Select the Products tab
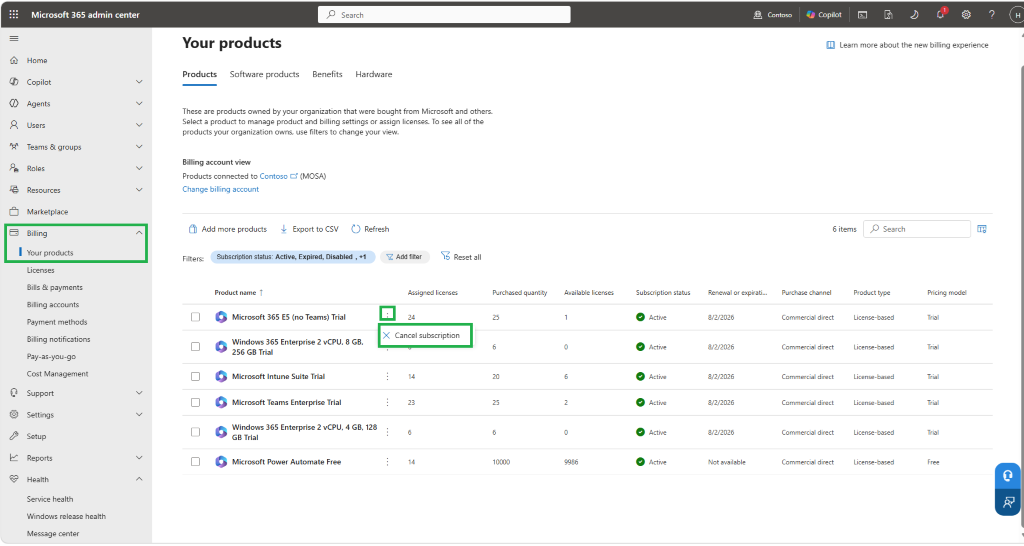Viewport: 1024px width, 546px height. [x=199, y=74]
